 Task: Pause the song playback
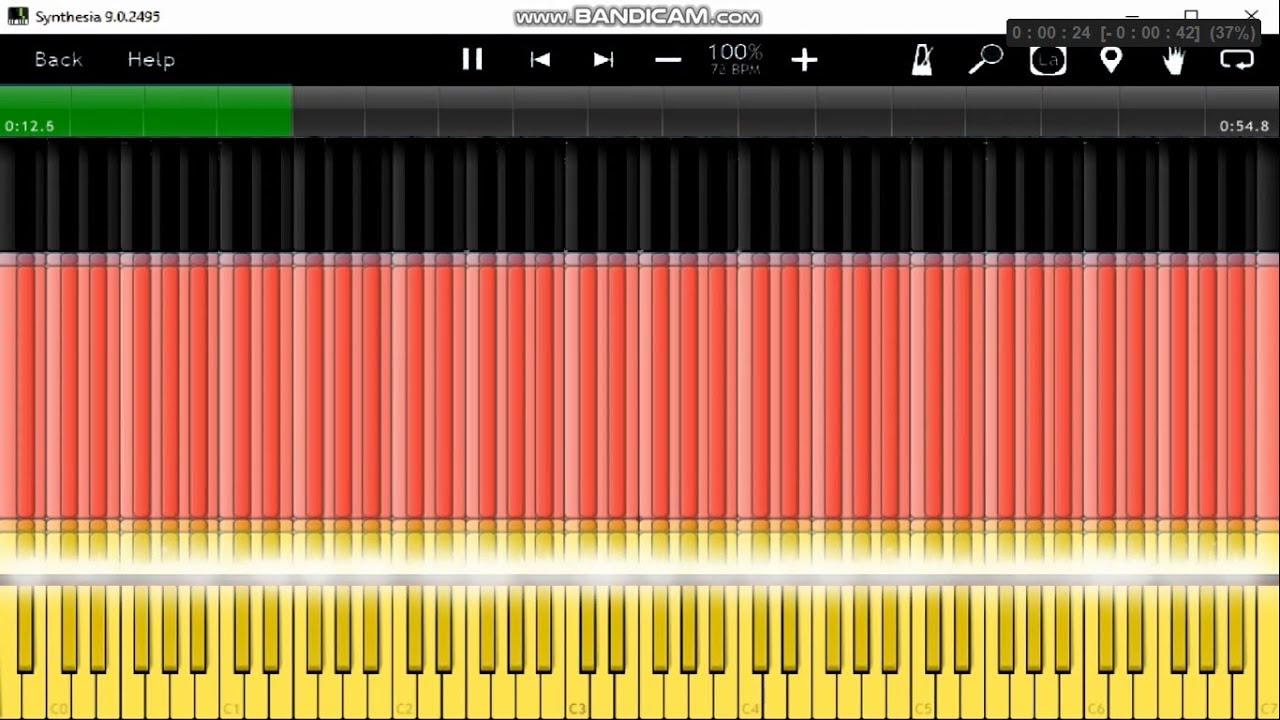click(x=472, y=60)
